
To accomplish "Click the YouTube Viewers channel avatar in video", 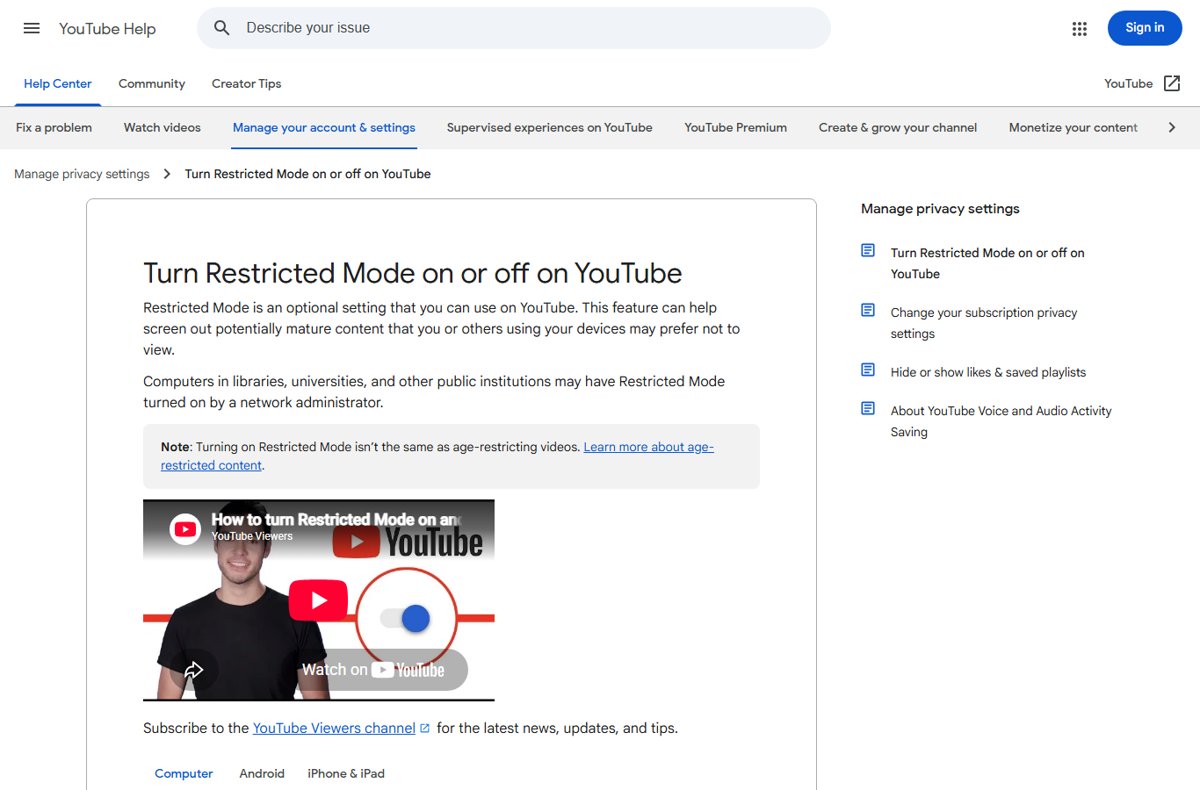I will [x=185, y=528].
